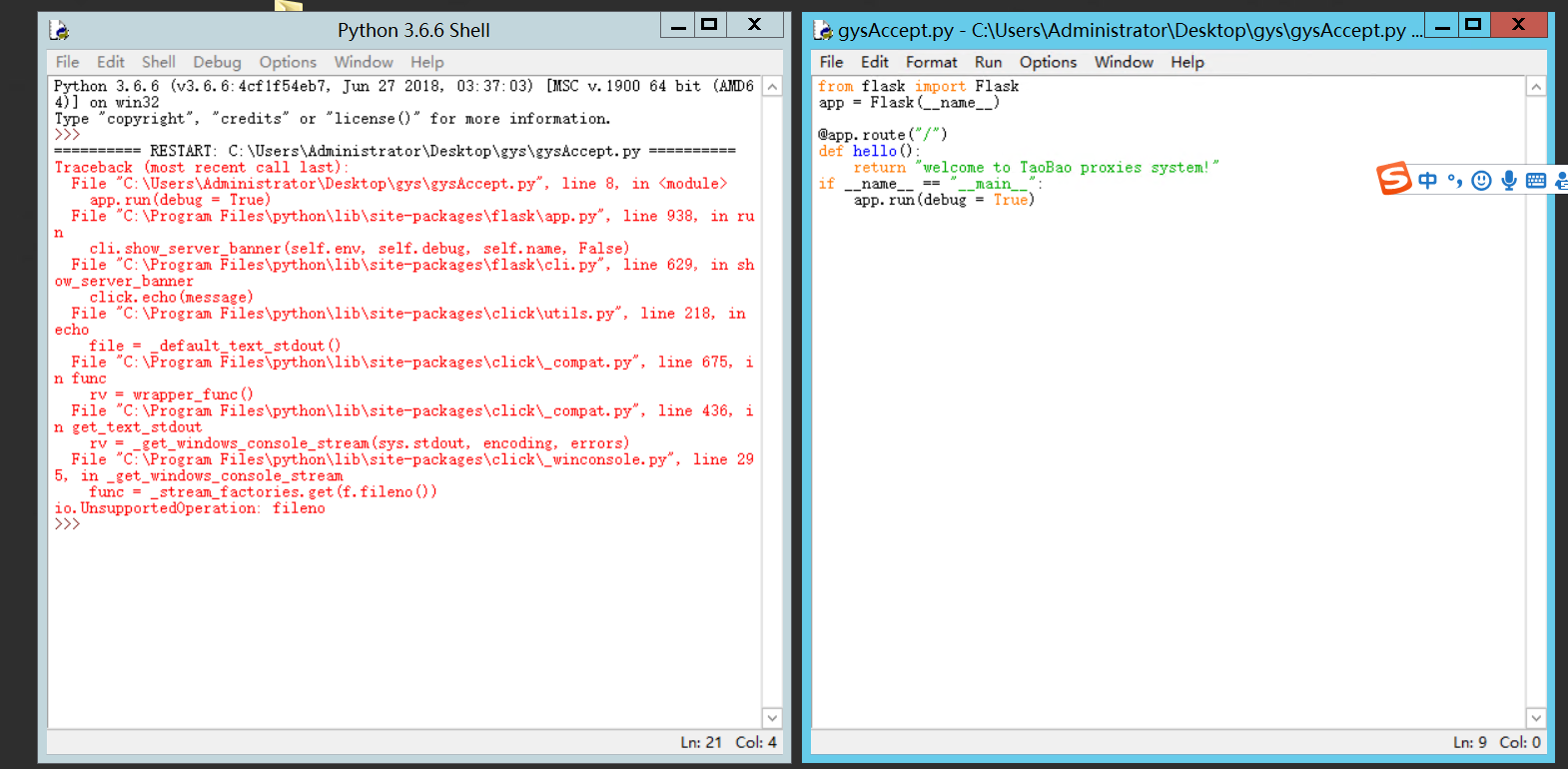Click the gysAccept.py editor window icon
The height and width of the screenshot is (769, 1568).
pyautogui.click(x=823, y=30)
